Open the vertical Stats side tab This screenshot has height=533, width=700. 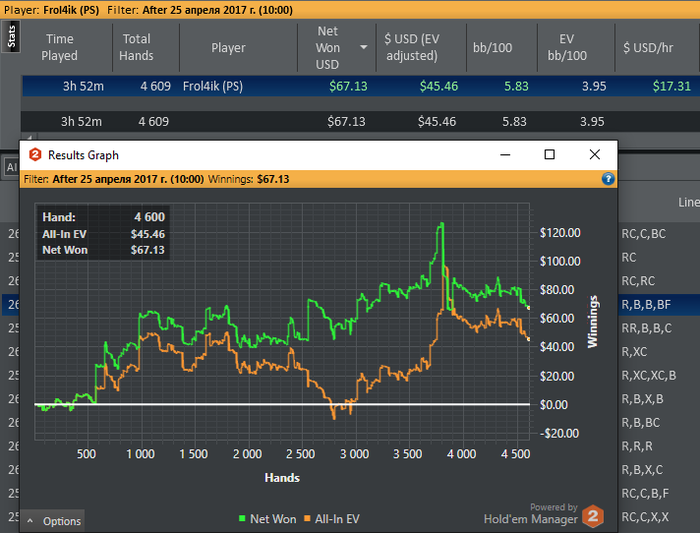pyautogui.click(x=11, y=37)
